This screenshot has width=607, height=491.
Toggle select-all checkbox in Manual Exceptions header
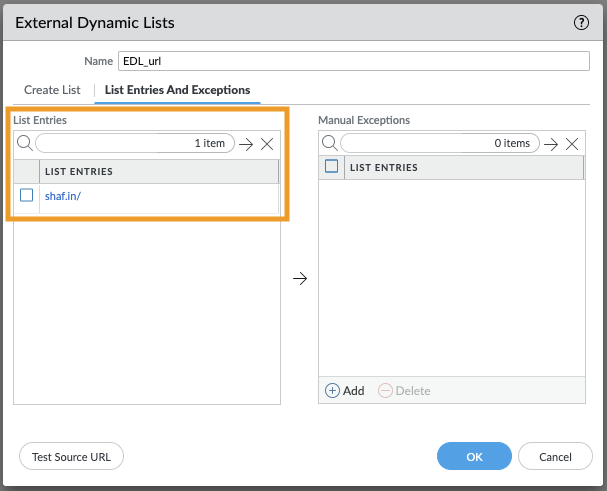[x=332, y=167]
